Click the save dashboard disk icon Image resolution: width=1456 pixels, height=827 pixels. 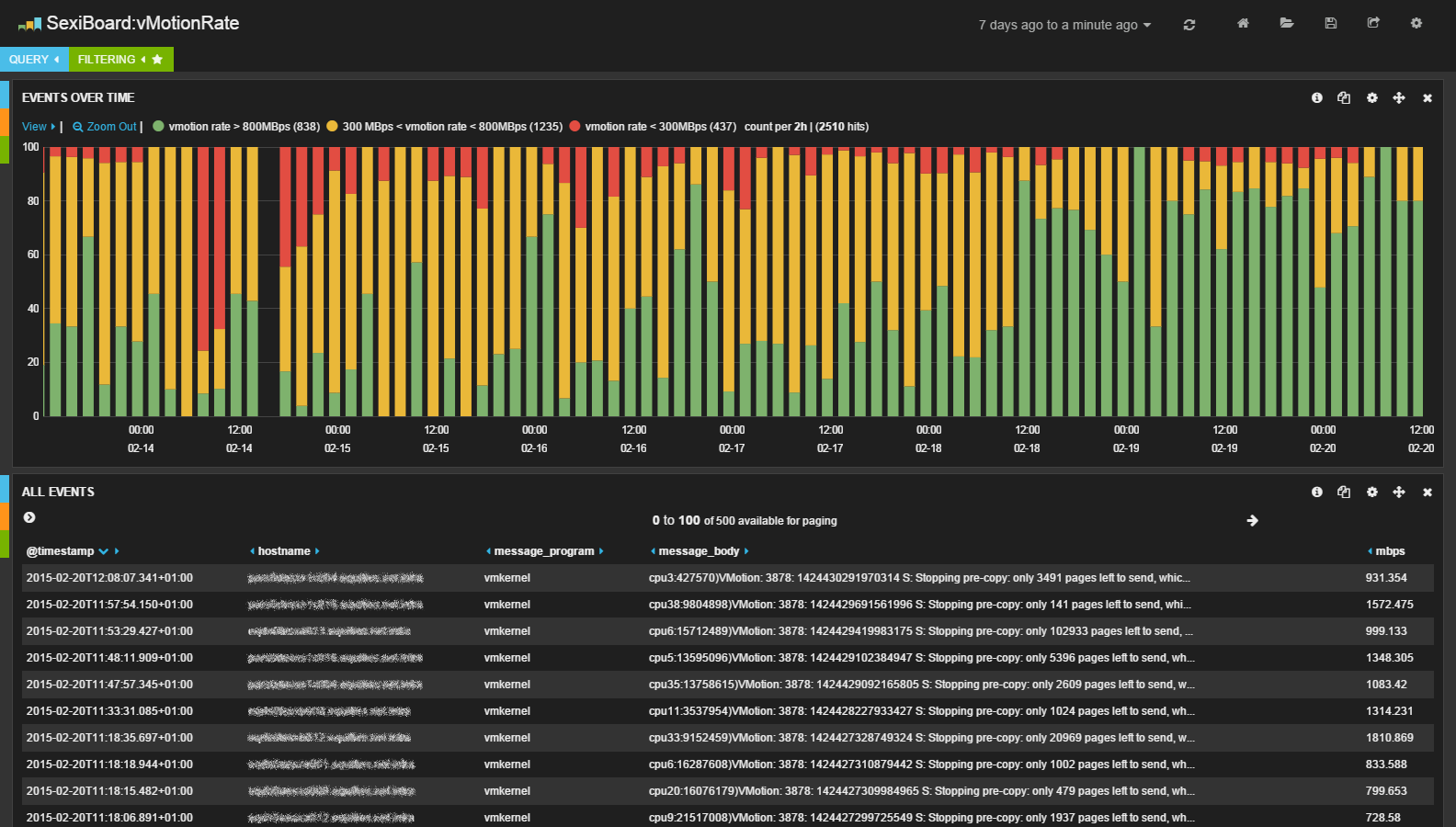(x=1330, y=23)
